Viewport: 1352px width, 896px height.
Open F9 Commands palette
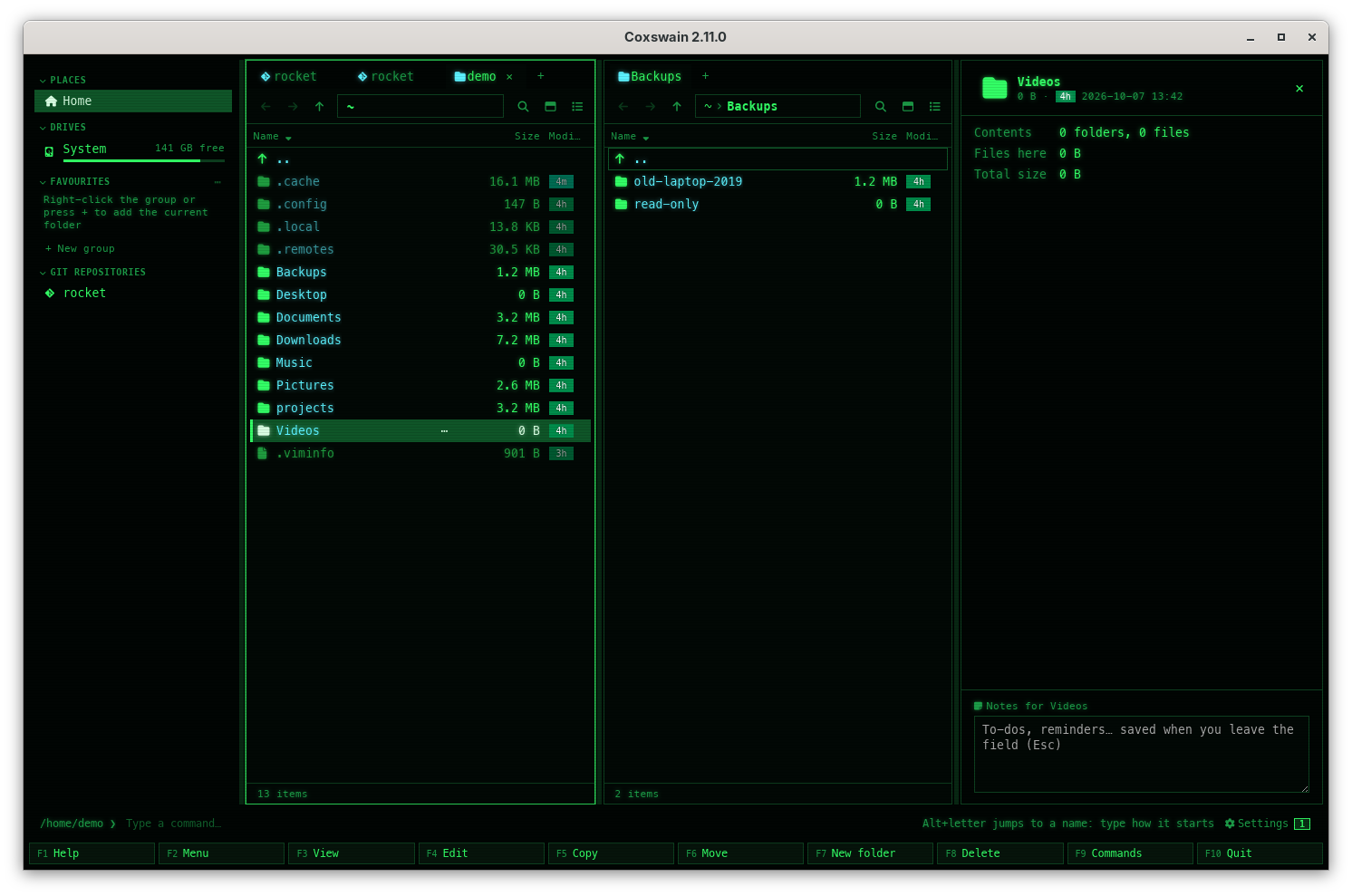click(x=1130, y=853)
